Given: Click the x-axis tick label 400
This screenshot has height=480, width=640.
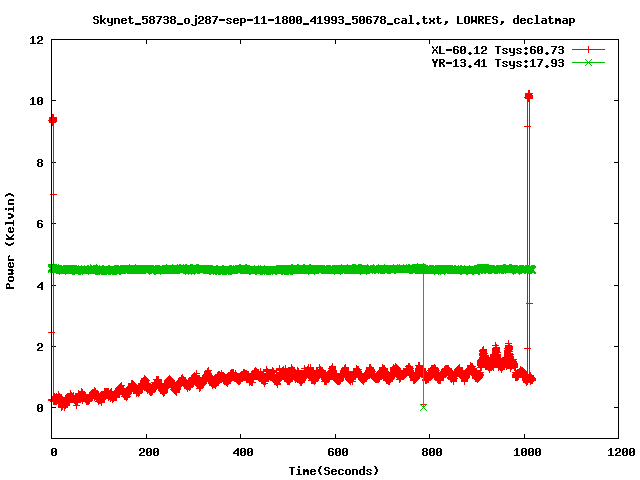Looking at the screenshot, I should (x=241, y=453).
